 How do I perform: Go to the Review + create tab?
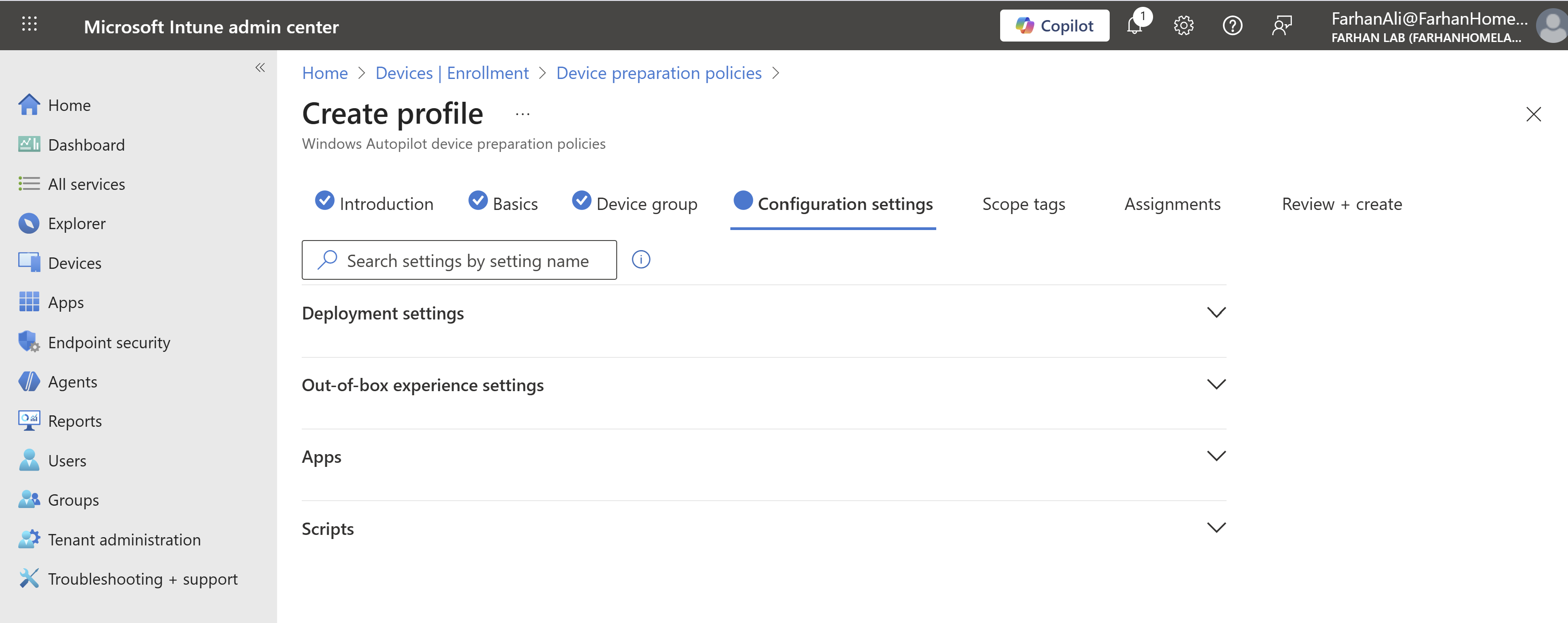1342,204
